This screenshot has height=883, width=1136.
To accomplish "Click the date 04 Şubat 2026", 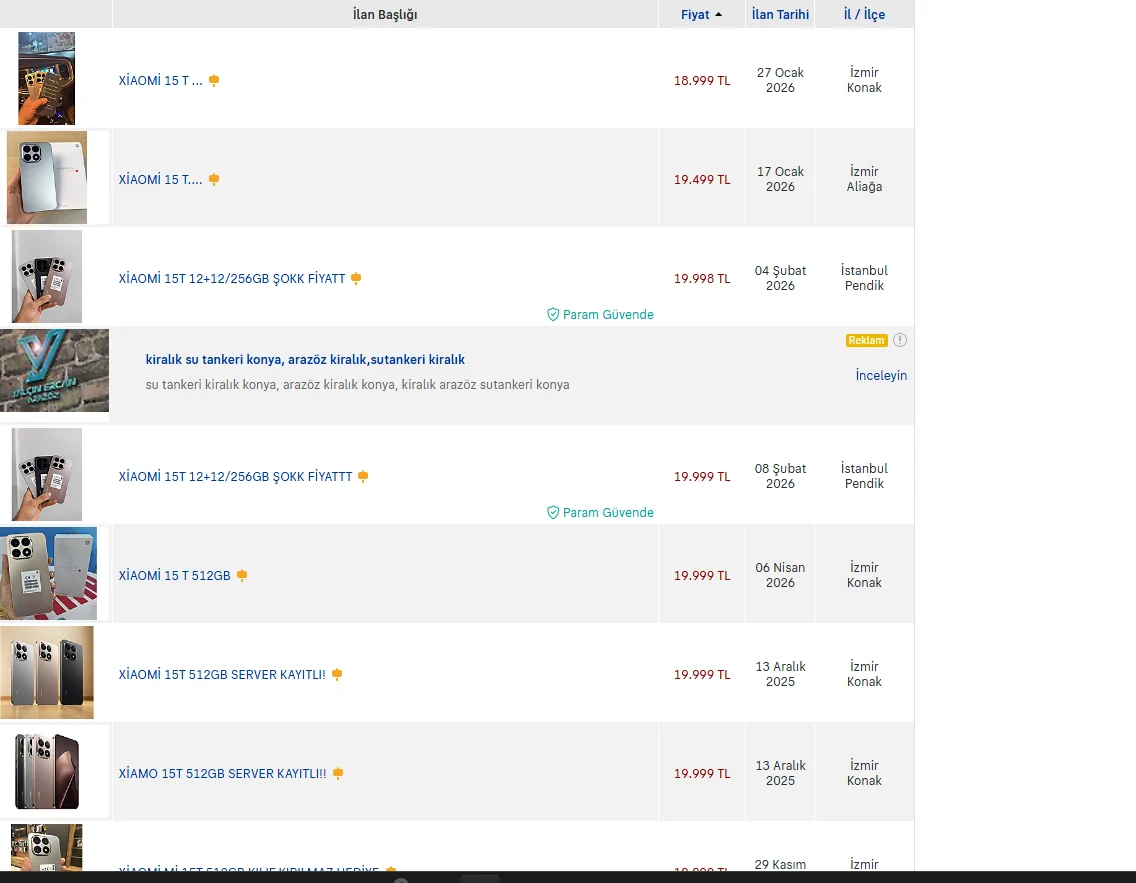I will 780,278.
